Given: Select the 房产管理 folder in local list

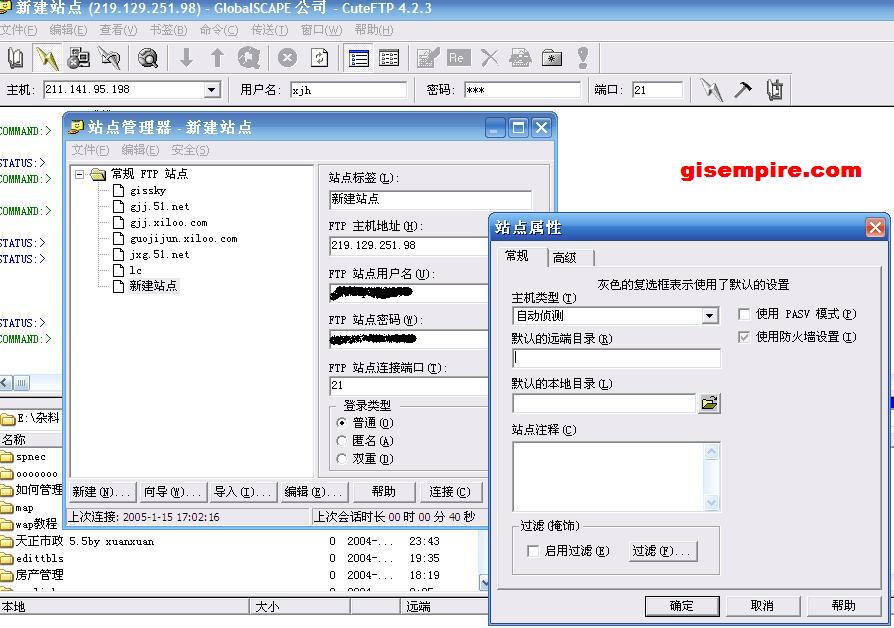Looking at the screenshot, I should point(39,575).
